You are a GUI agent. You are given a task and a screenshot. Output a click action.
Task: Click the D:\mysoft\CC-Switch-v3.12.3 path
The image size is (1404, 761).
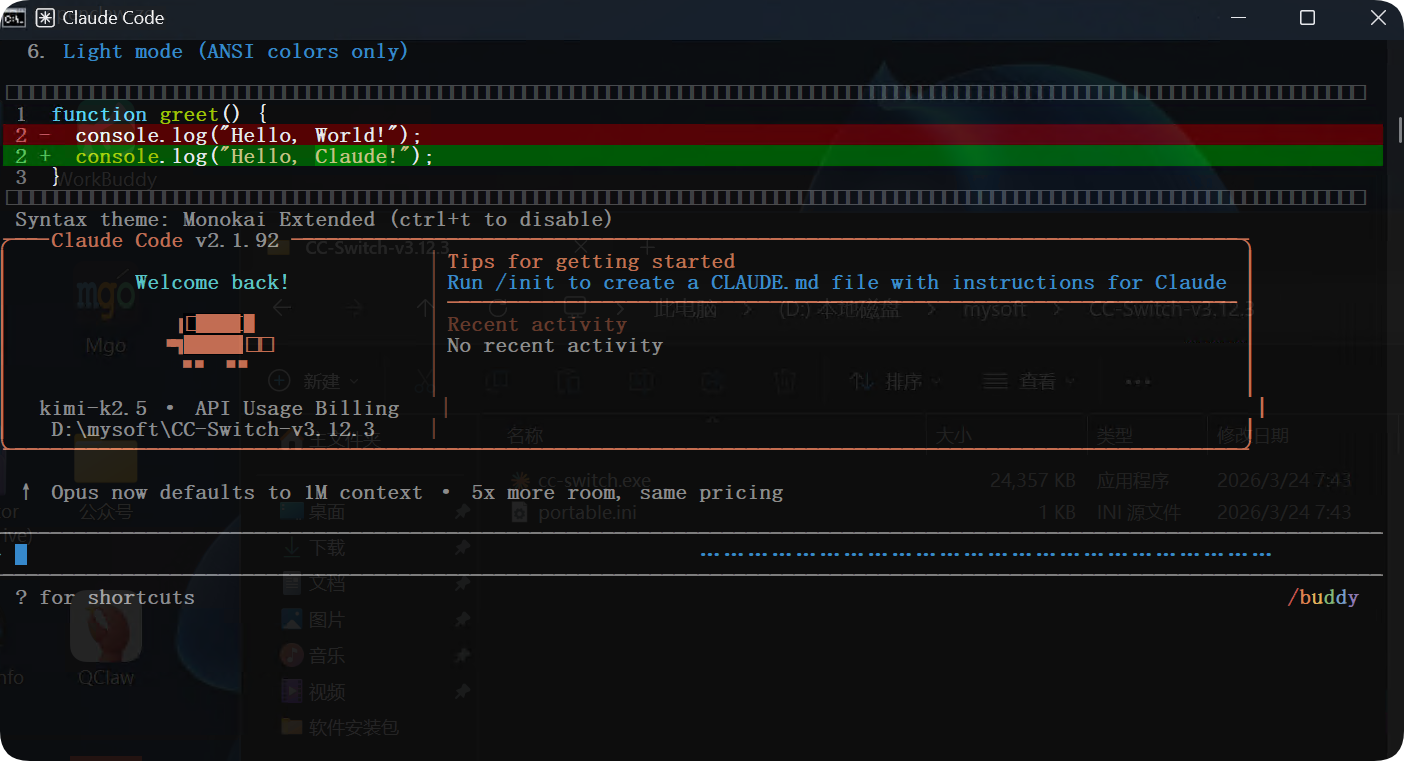pyautogui.click(x=213, y=430)
